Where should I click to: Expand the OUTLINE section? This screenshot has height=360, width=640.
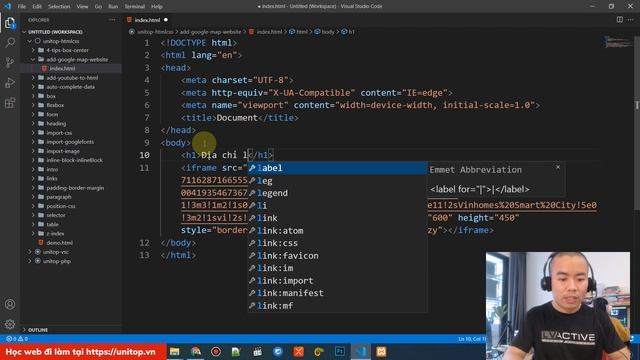(x=38, y=330)
